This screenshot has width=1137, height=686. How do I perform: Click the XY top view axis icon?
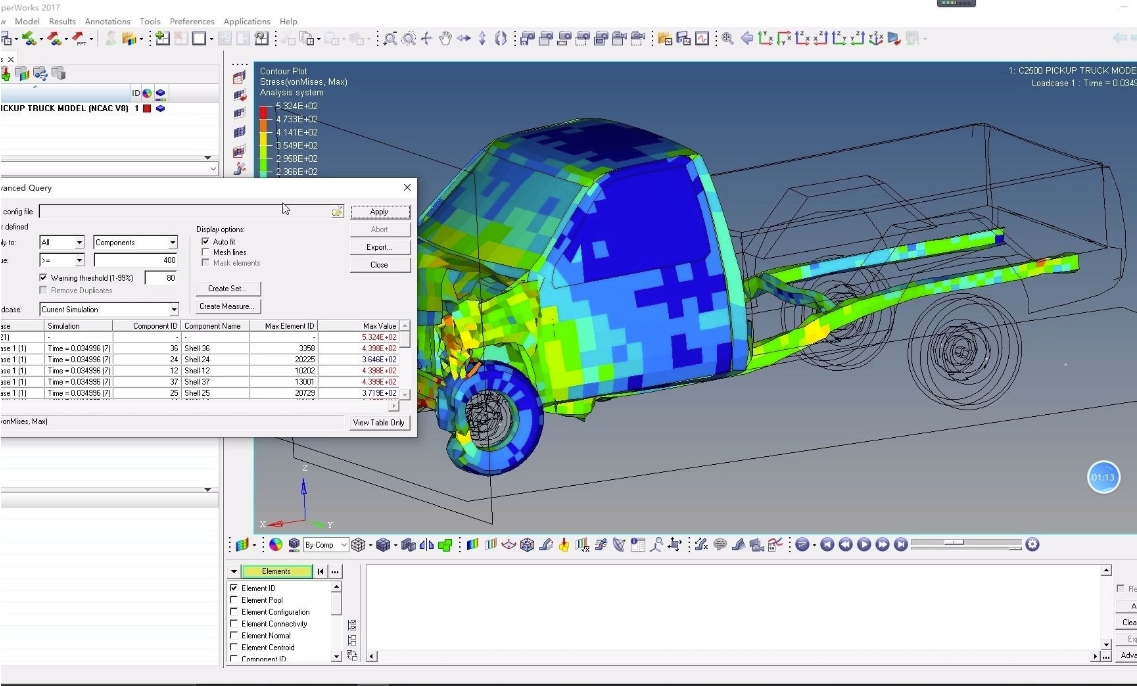[765, 39]
